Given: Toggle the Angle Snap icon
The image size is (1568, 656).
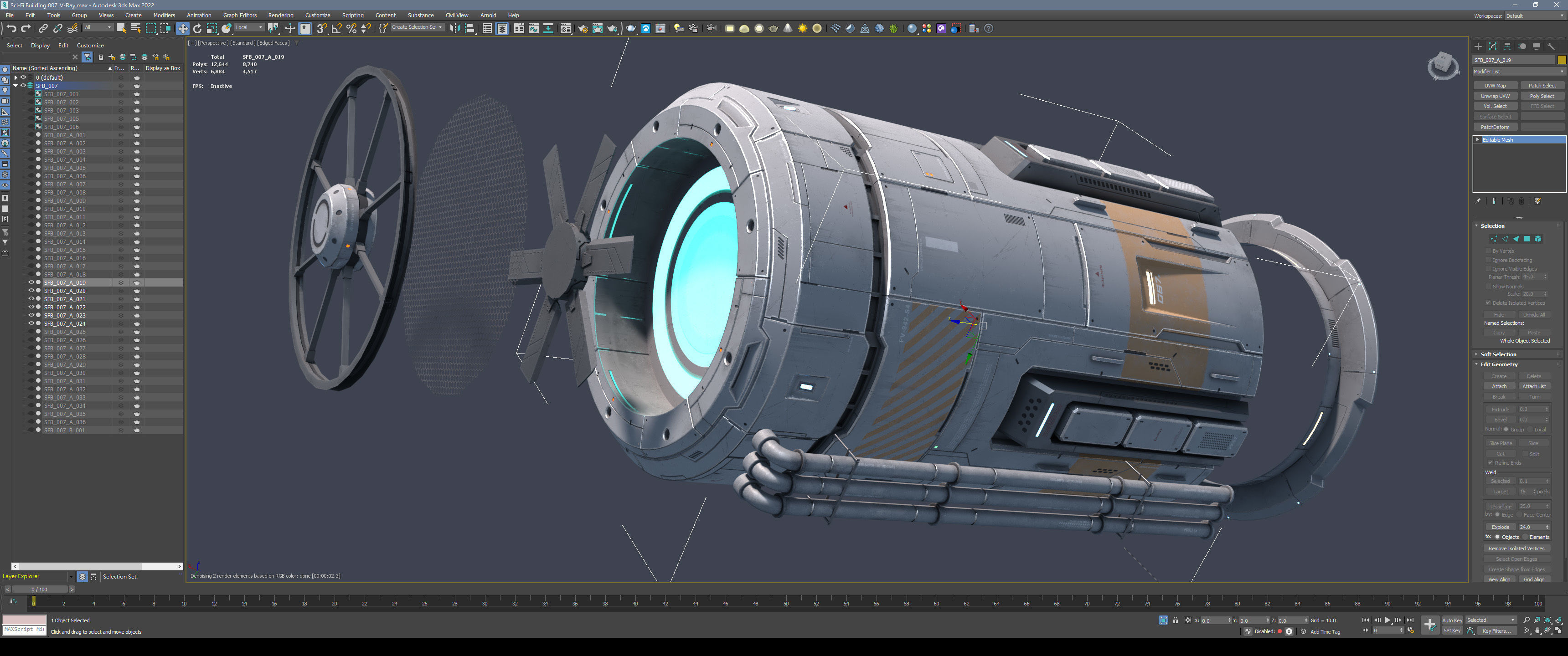Looking at the screenshot, I should (336, 28).
